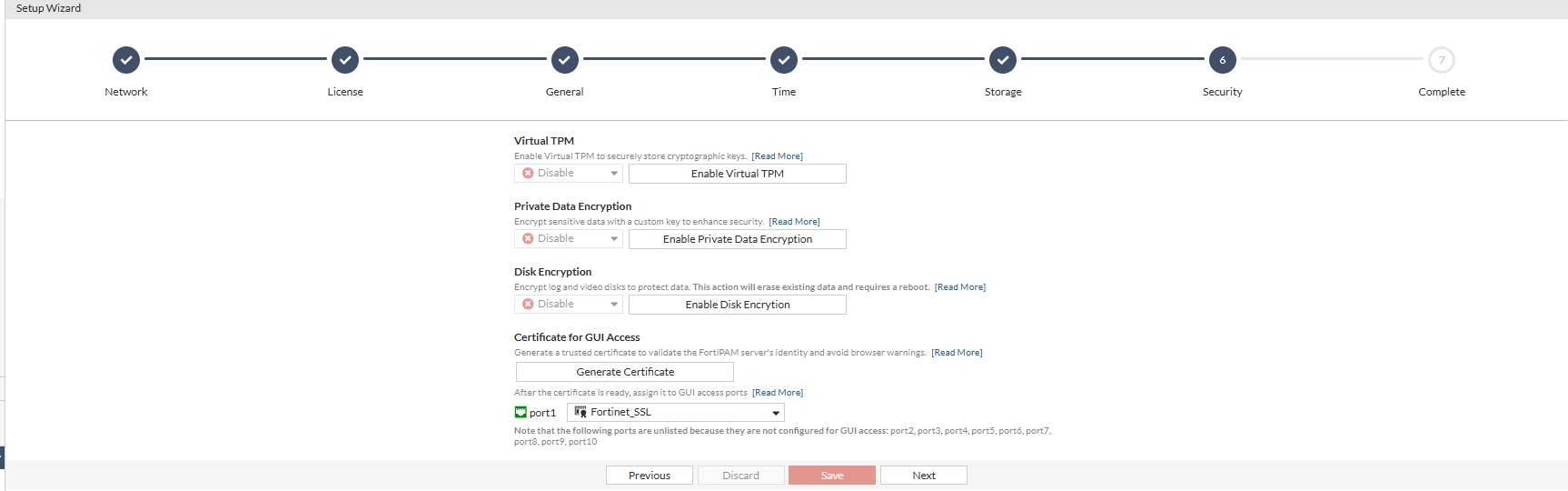Open the Private Data Encryption Disable dropdown
The image size is (1568, 491).
pyautogui.click(x=569, y=239)
